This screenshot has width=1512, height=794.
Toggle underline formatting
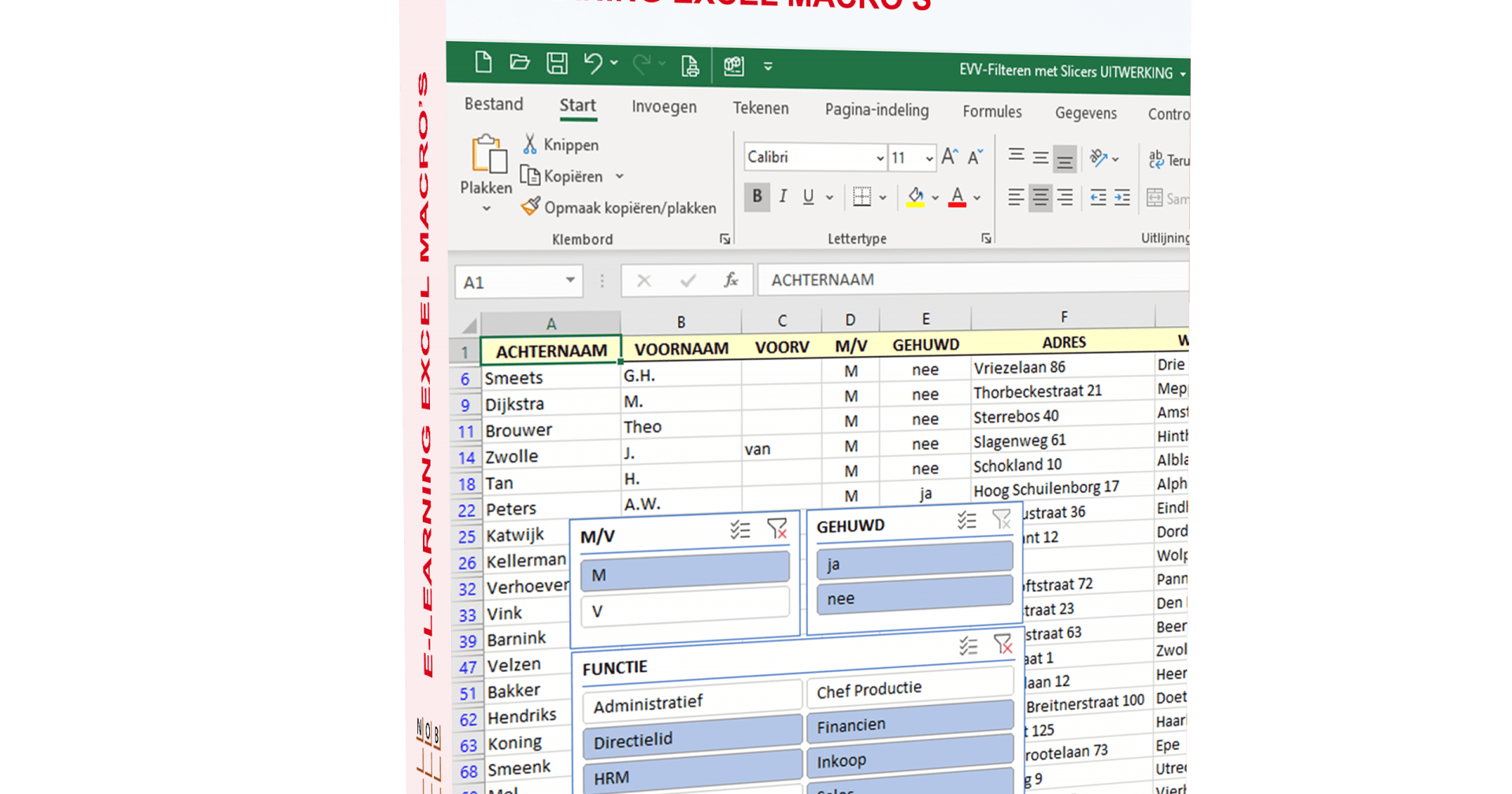pyautogui.click(x=808, y=196)
